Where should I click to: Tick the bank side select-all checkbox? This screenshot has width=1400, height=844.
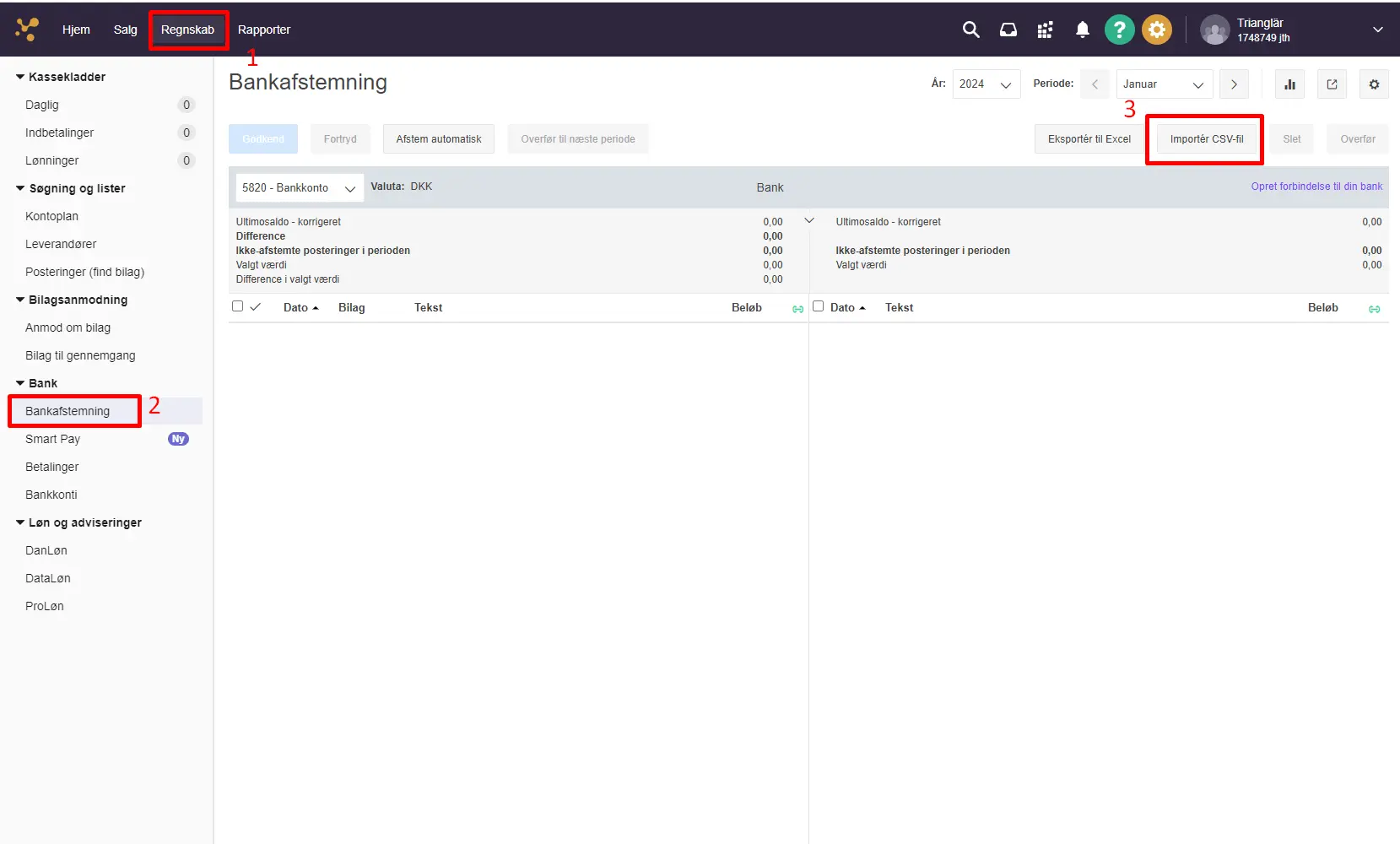pos(818,306)
